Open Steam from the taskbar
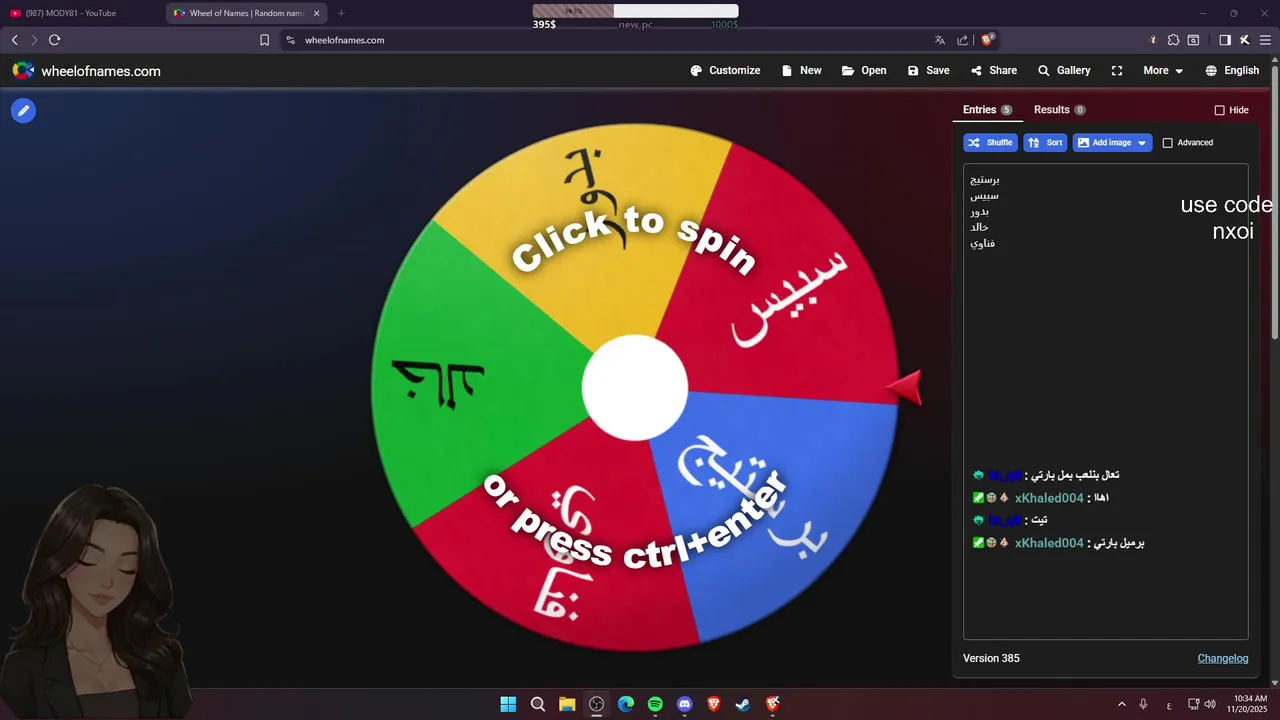 pos(743,704)
